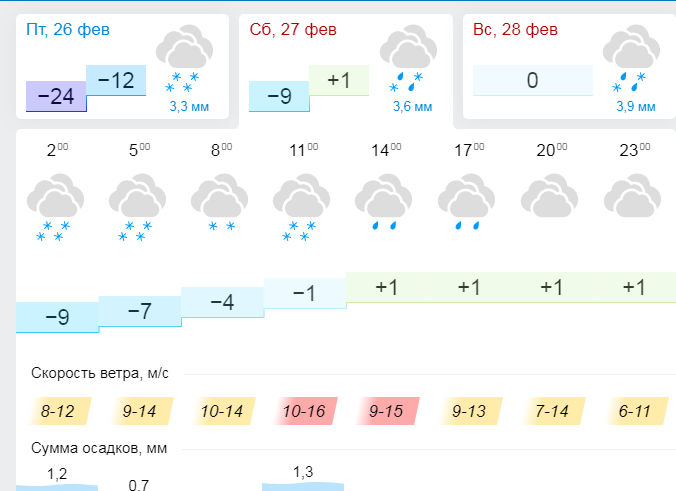
Task: Click cloudy icon for 20:00
Action: coord(550,197)
